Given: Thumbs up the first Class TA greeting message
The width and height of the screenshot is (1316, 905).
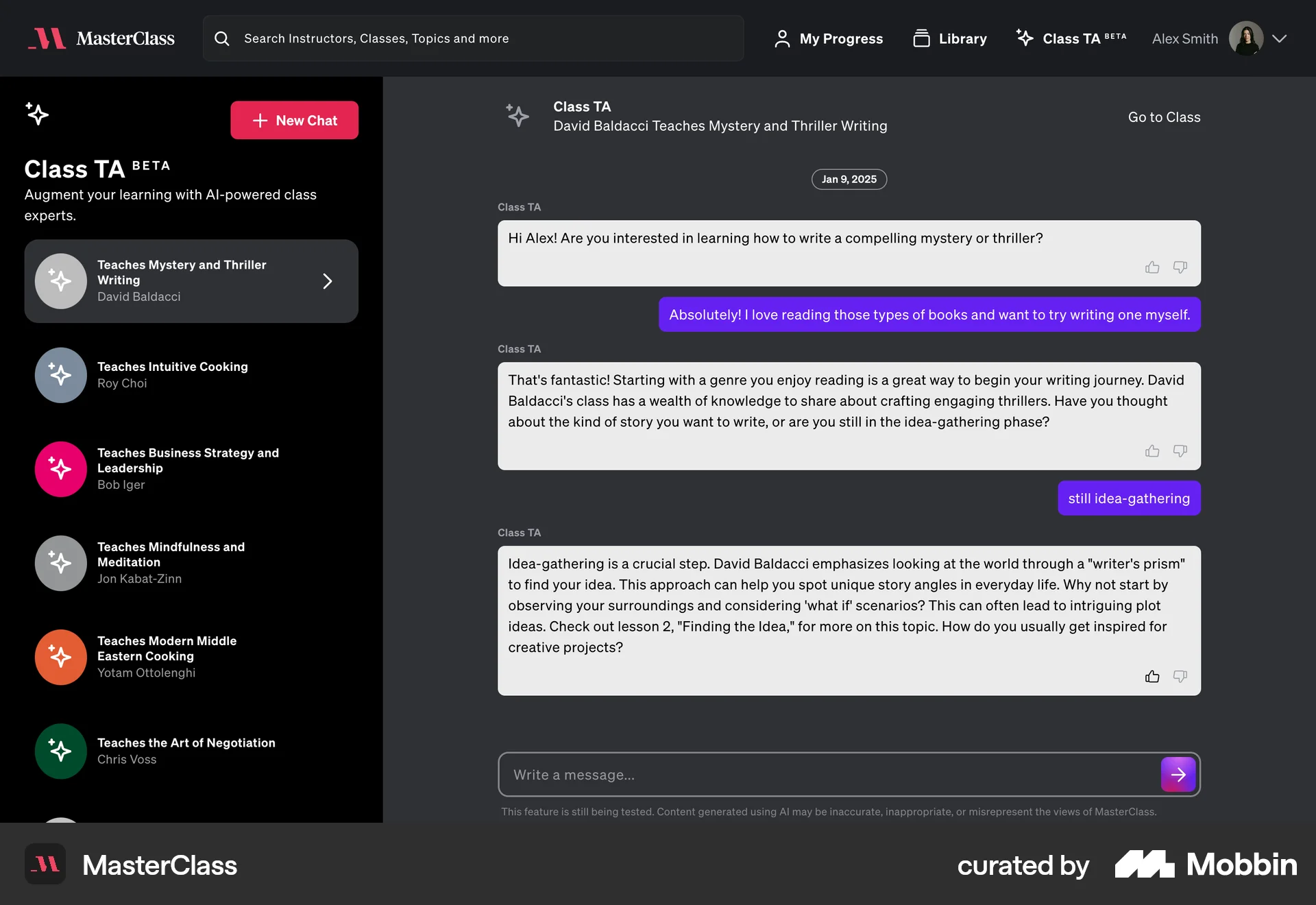Looking at the screenshot, I should click(x=1152, y=267).
